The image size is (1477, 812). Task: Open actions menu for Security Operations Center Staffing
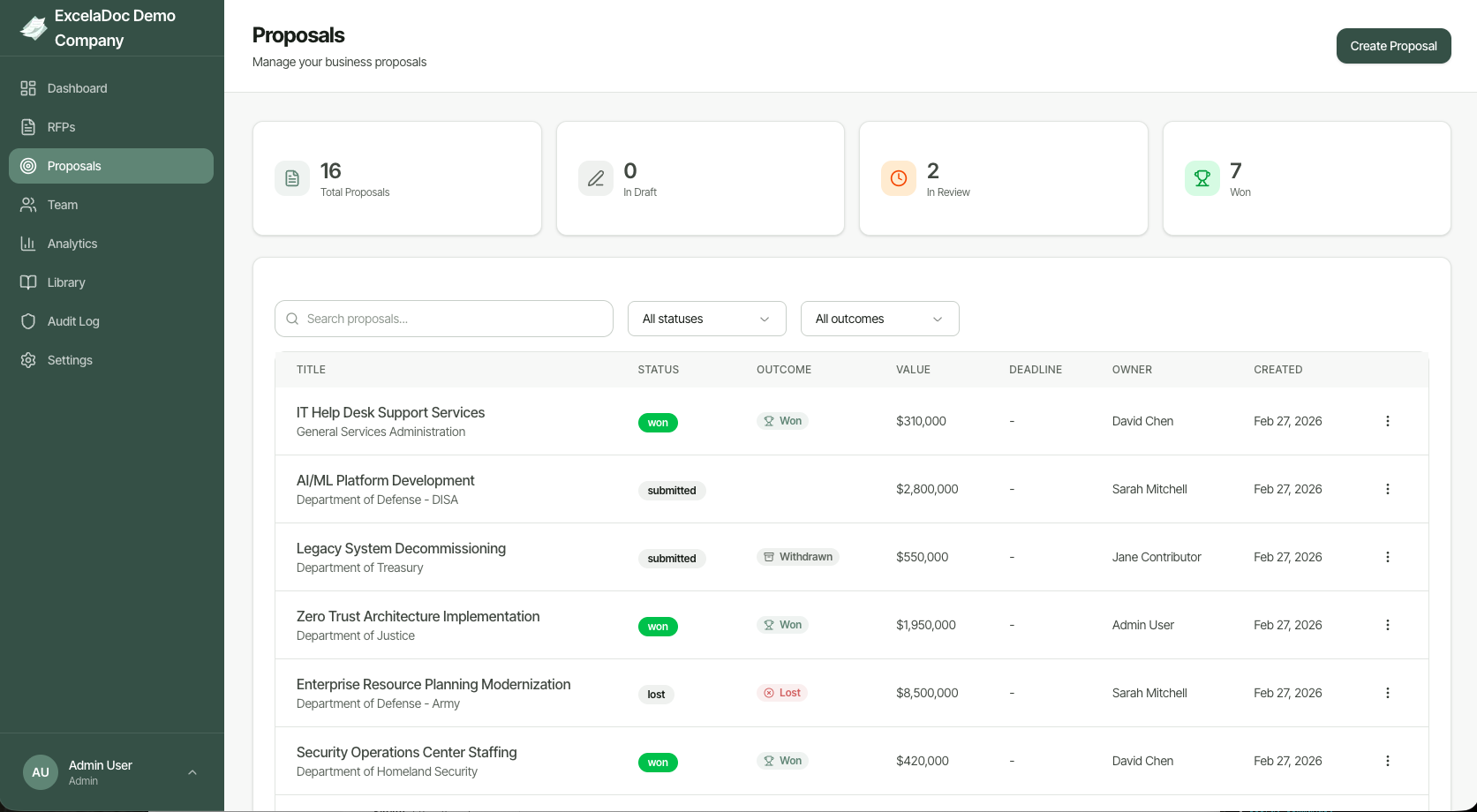[x=1388, y=761]
